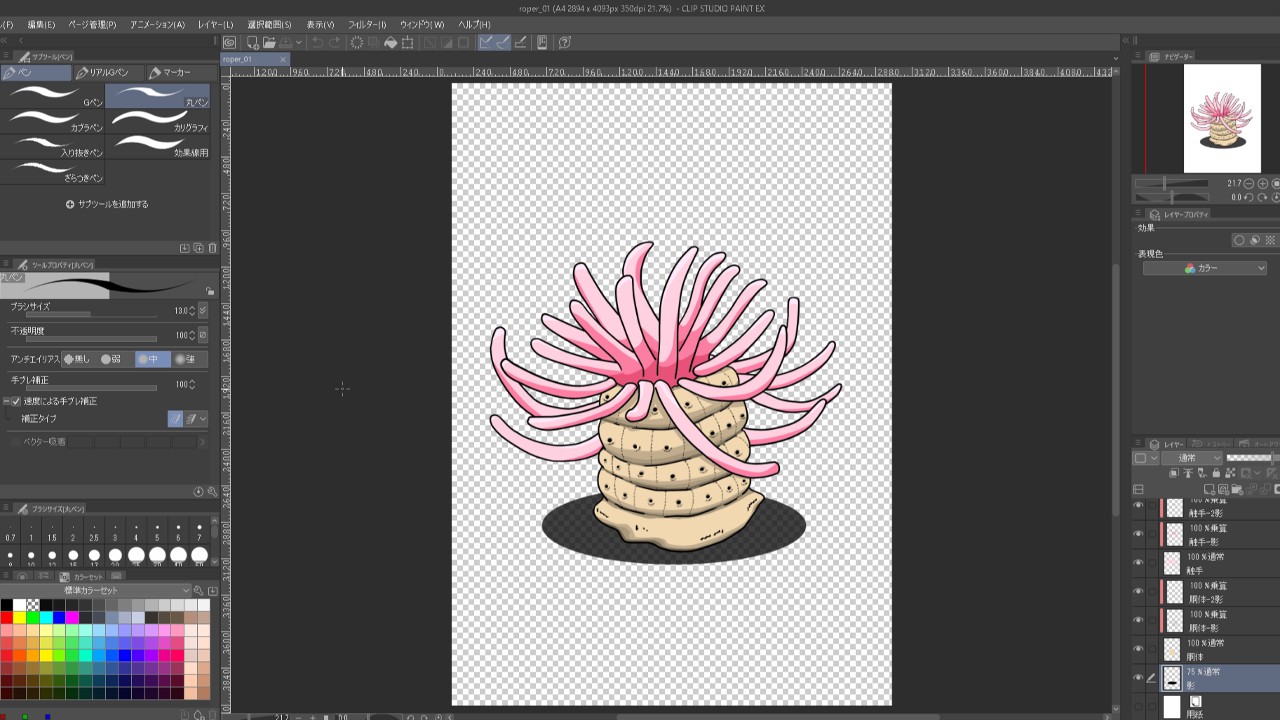Select brush size preset 0.7

[x=10, y=530]
